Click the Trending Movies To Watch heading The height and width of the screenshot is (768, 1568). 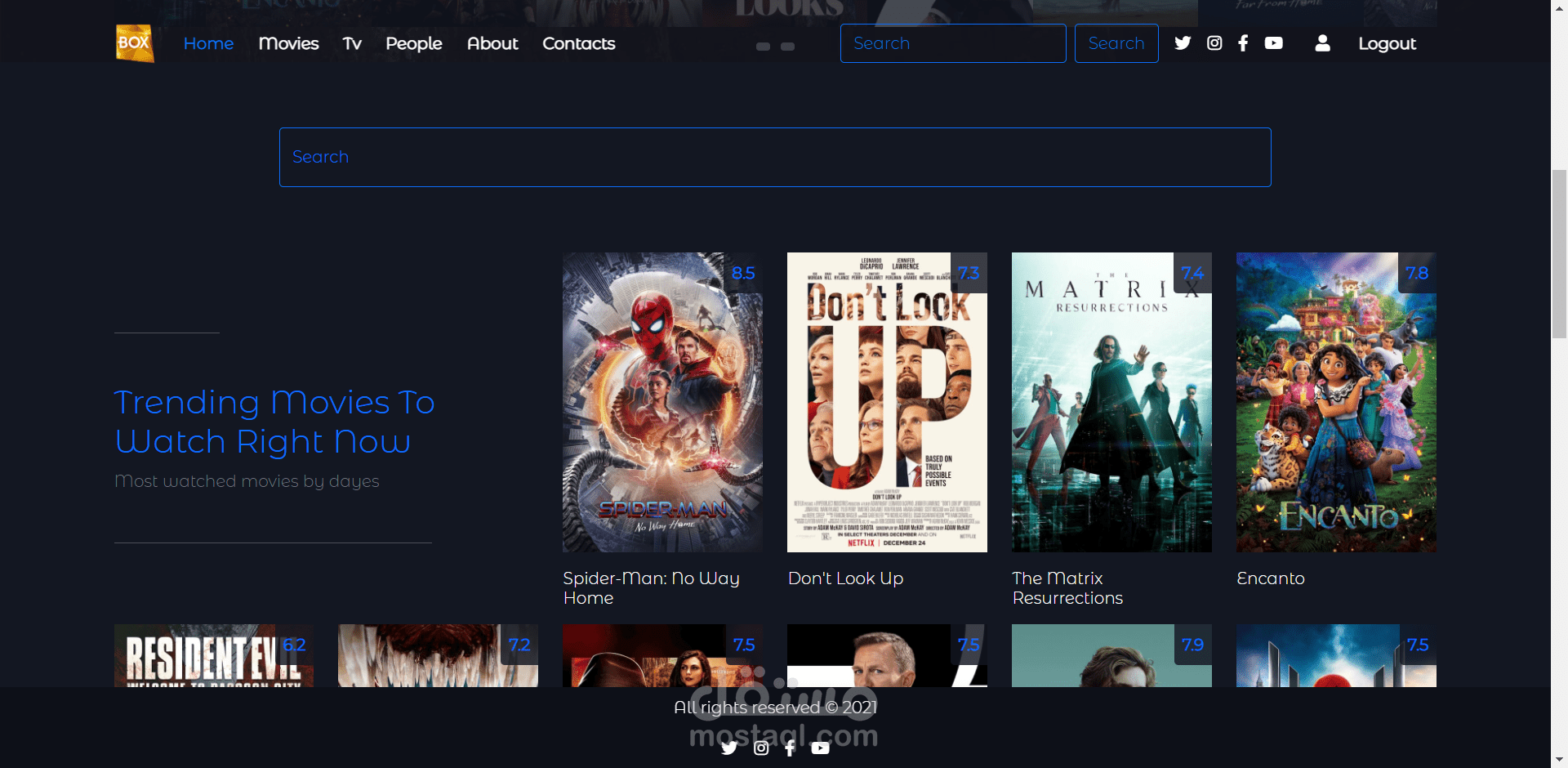274,422
